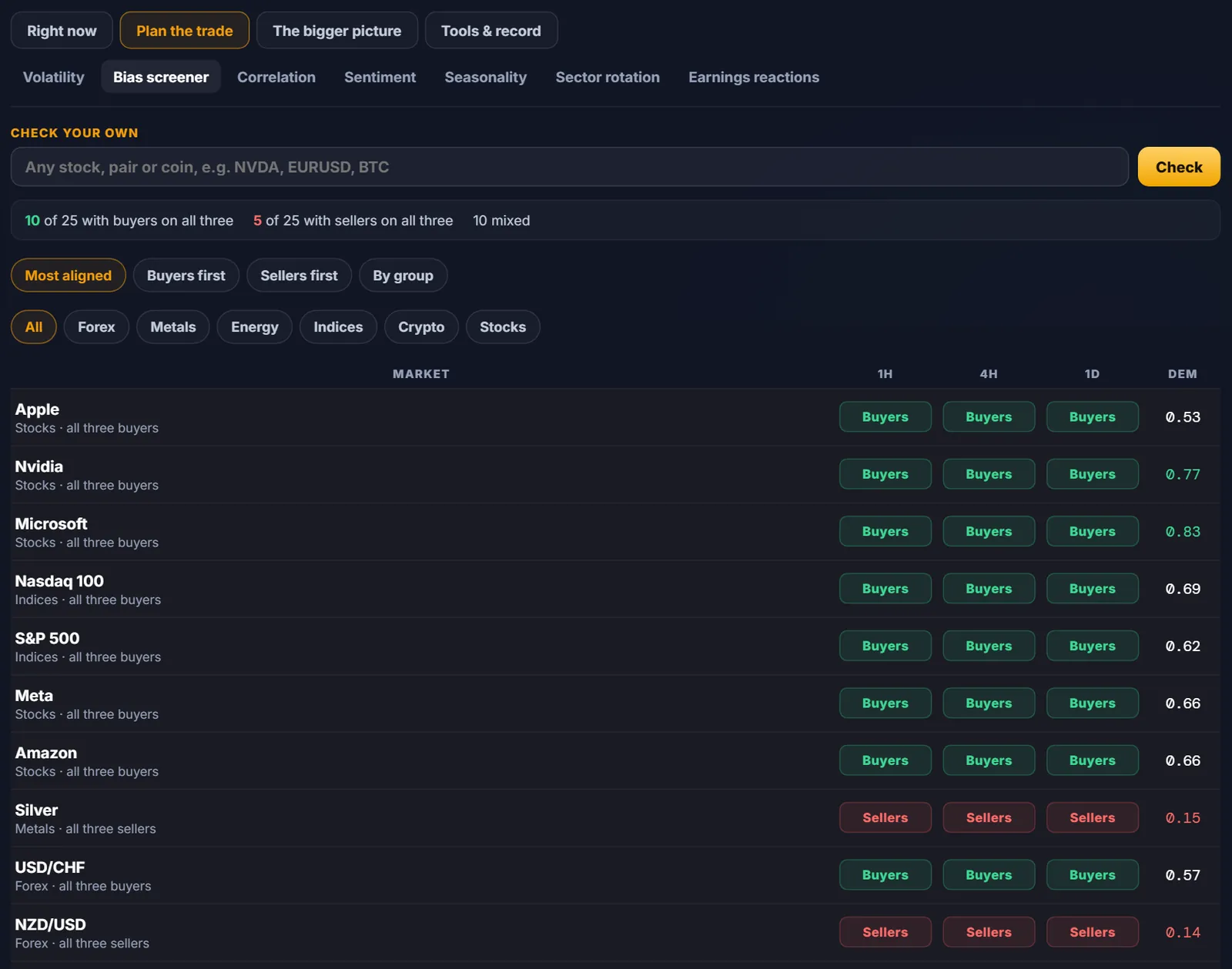The height and width of the screenshot is (969, 1232).
Task: Filter markets to Forex only
Action: [x=96, y=327]
